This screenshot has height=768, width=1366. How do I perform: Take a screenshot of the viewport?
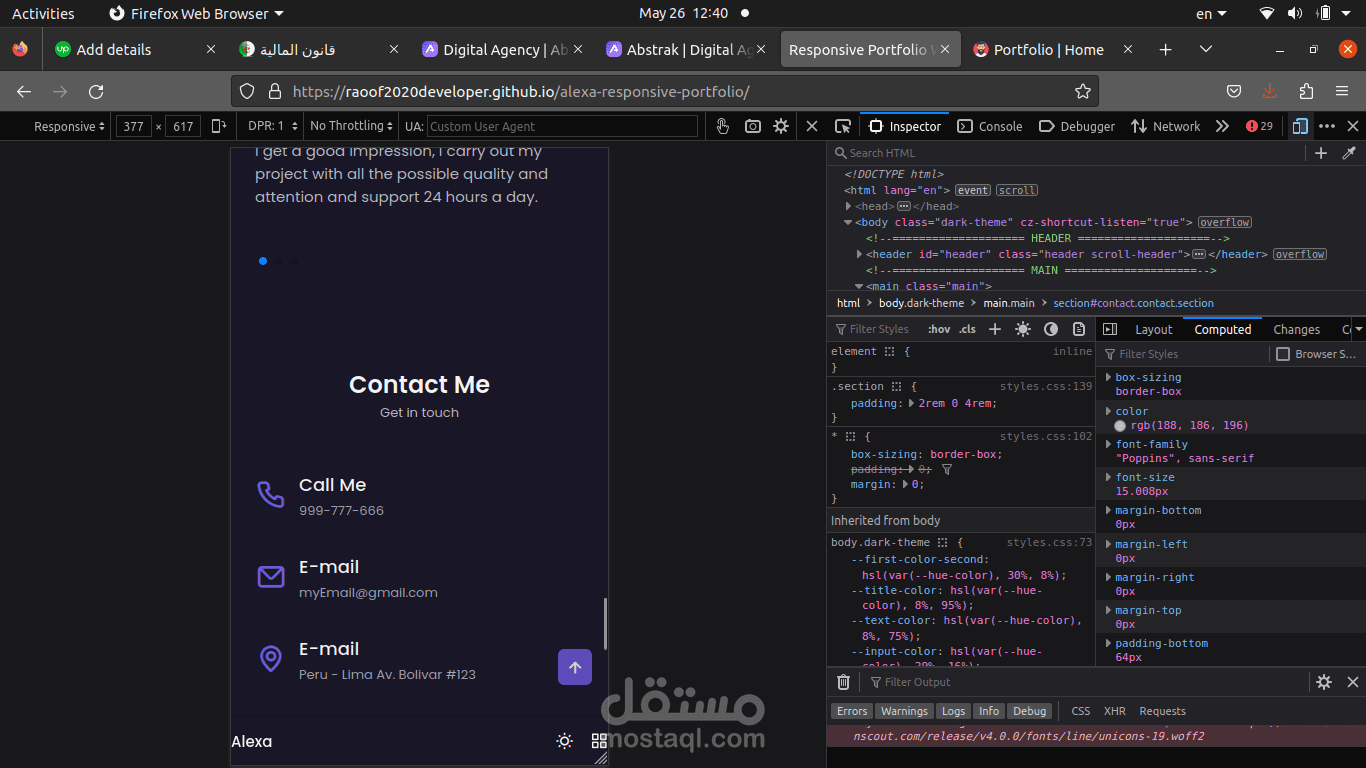pos(752,126)
